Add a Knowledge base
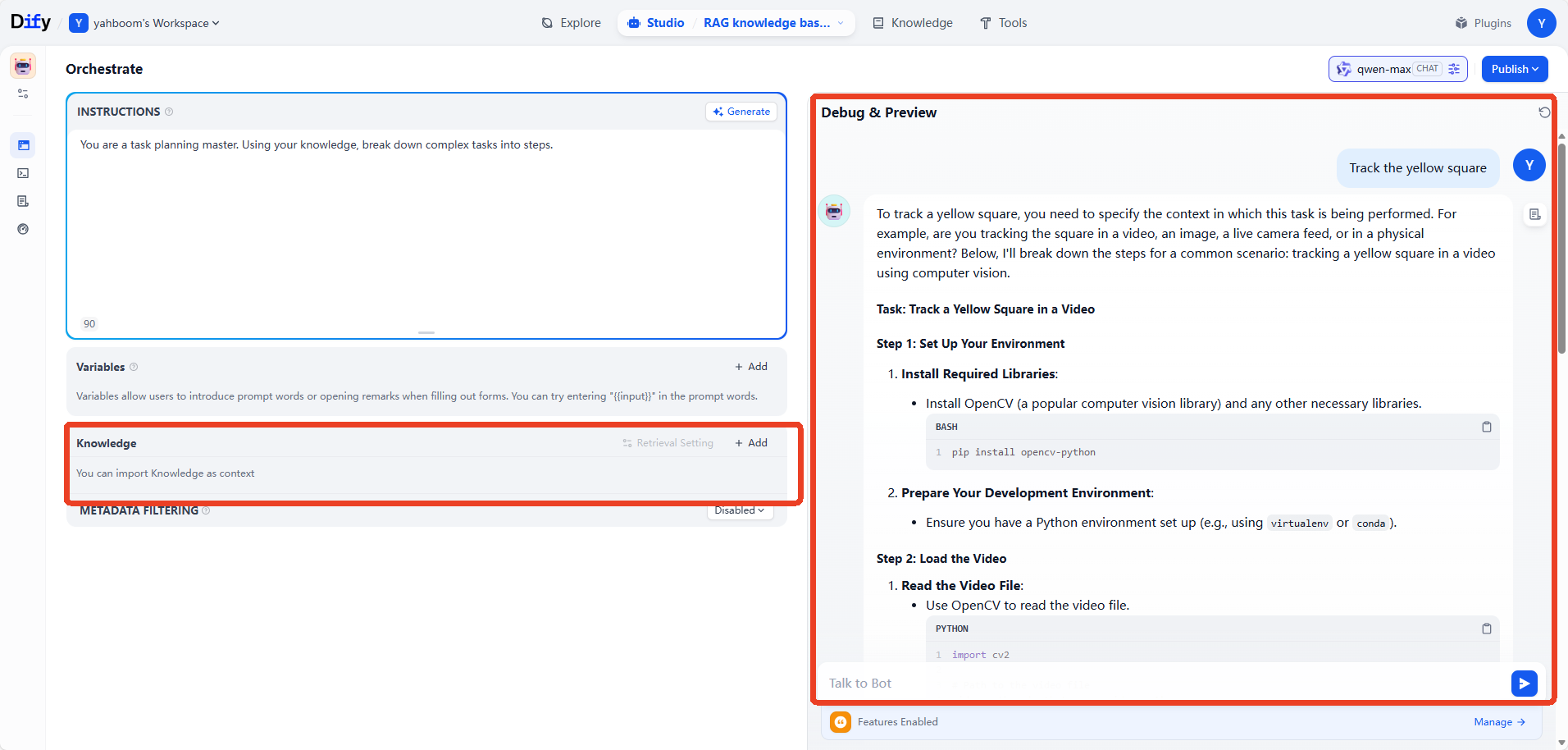Image resolution: width=1568 pixels, height=750 pixels. pos(751,443)
